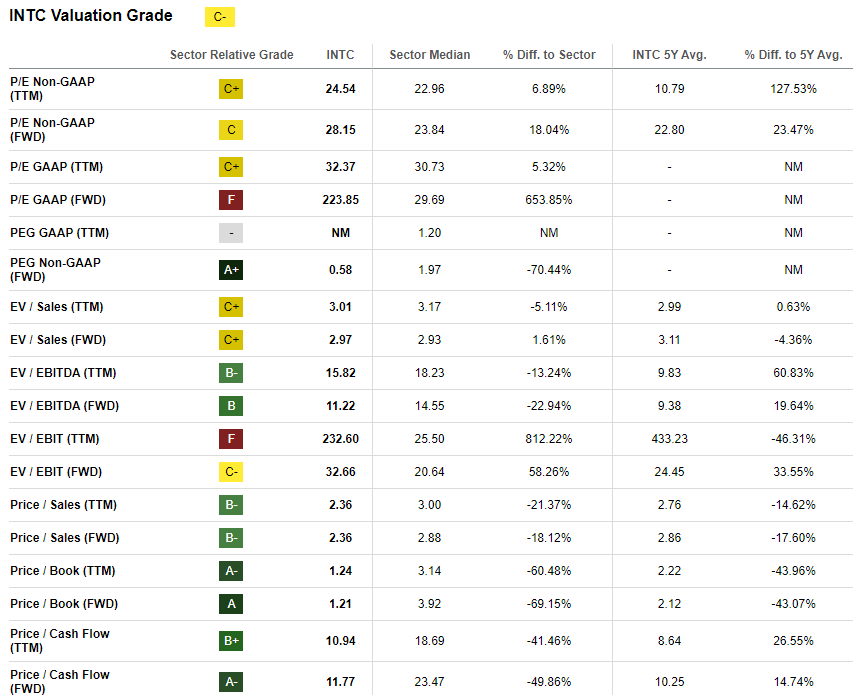Select the A grade badge for Price / Book (FWD)
The height and width of the screenshot is (695, 859).
[x=231, y=604]
